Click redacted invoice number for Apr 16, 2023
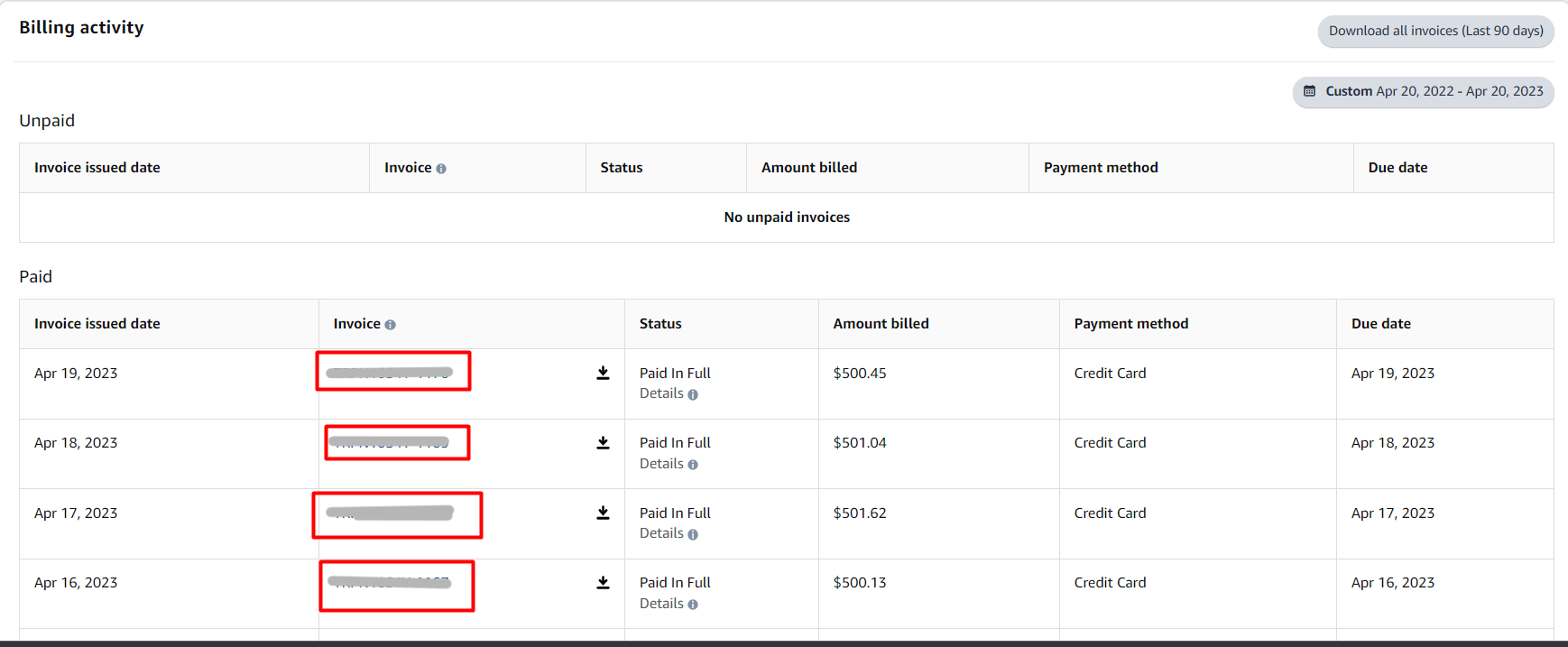 [390, 583]
